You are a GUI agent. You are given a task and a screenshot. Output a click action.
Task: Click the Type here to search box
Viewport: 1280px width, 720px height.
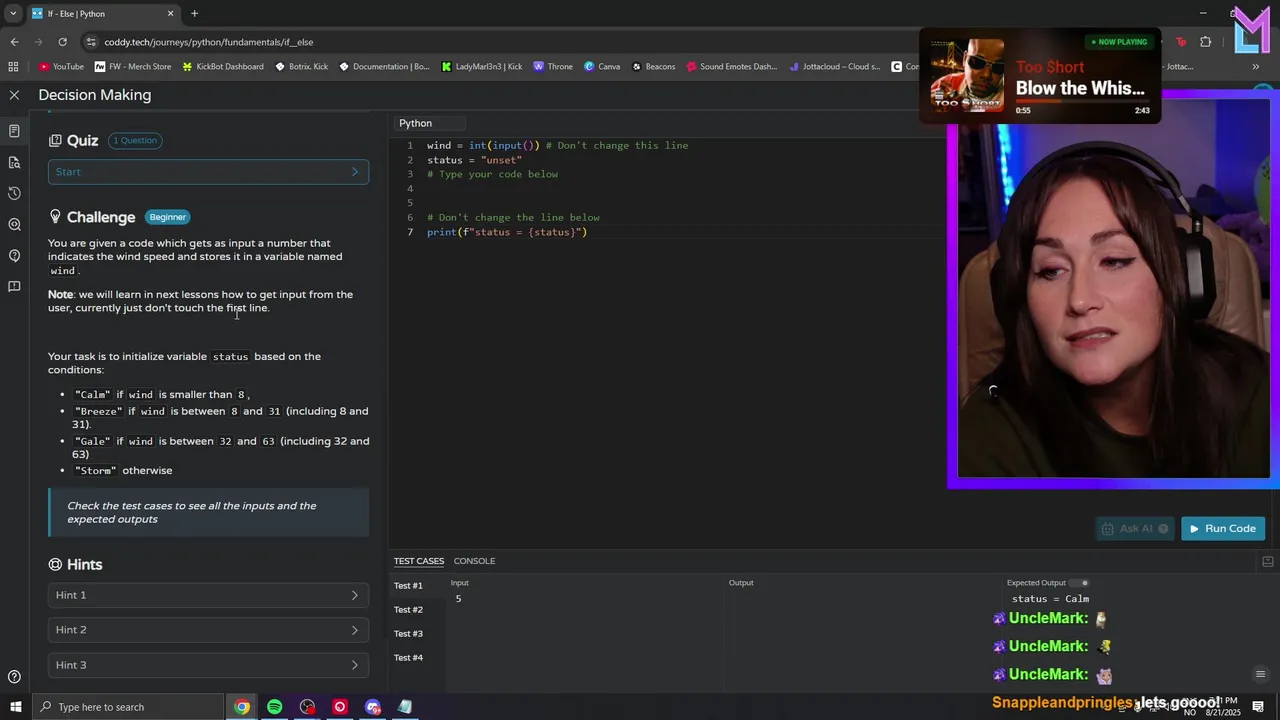click(x=128, y=707)
